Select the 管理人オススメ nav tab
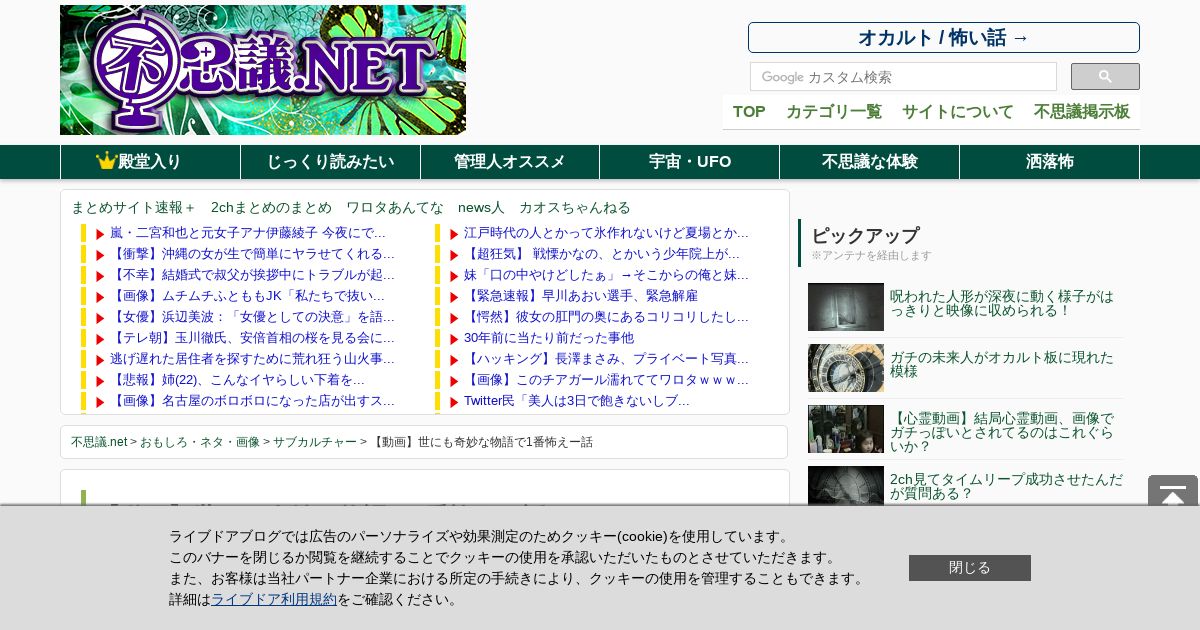This screenshot has height=630, width=1200. 510,162
